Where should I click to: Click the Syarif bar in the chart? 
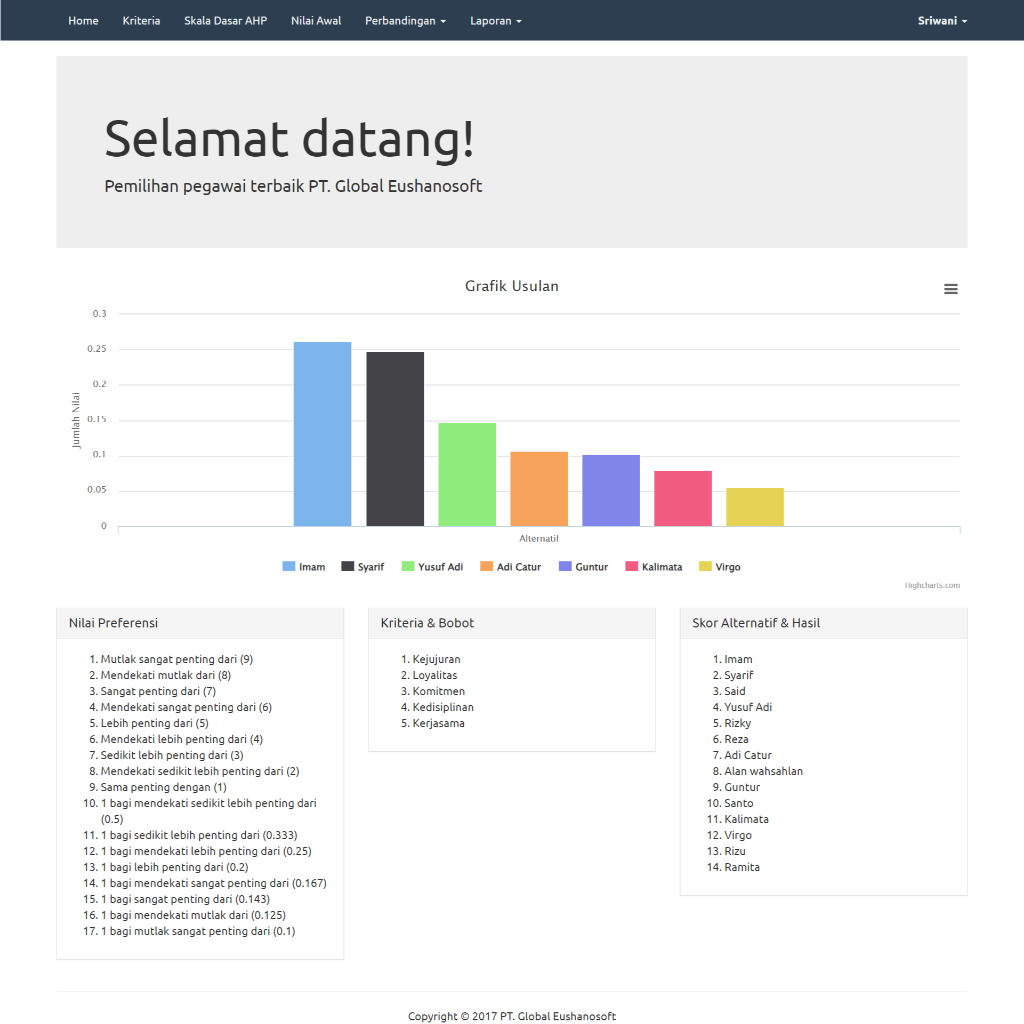pyautogui.click(x=394, y=438)
